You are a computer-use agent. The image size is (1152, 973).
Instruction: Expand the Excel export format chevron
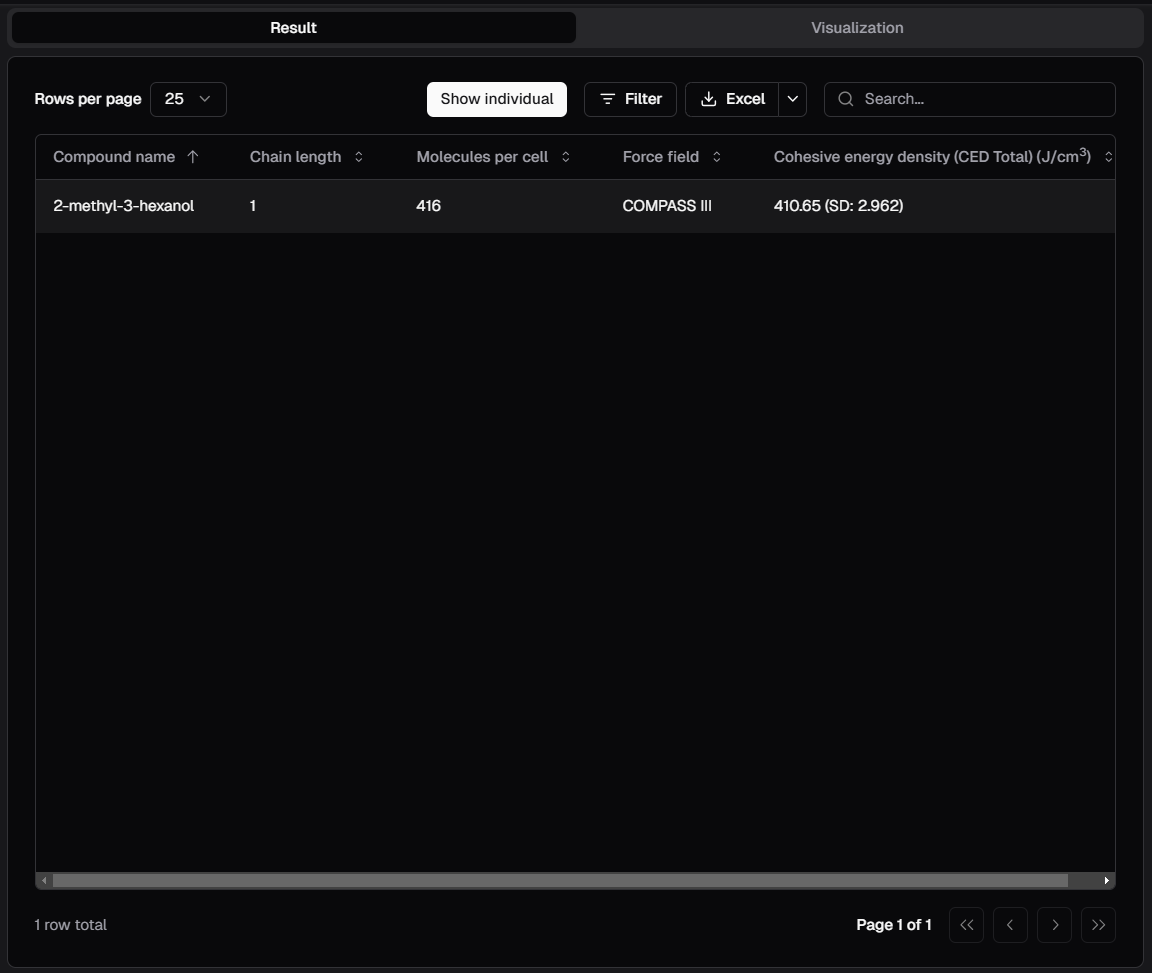point(793,99)
